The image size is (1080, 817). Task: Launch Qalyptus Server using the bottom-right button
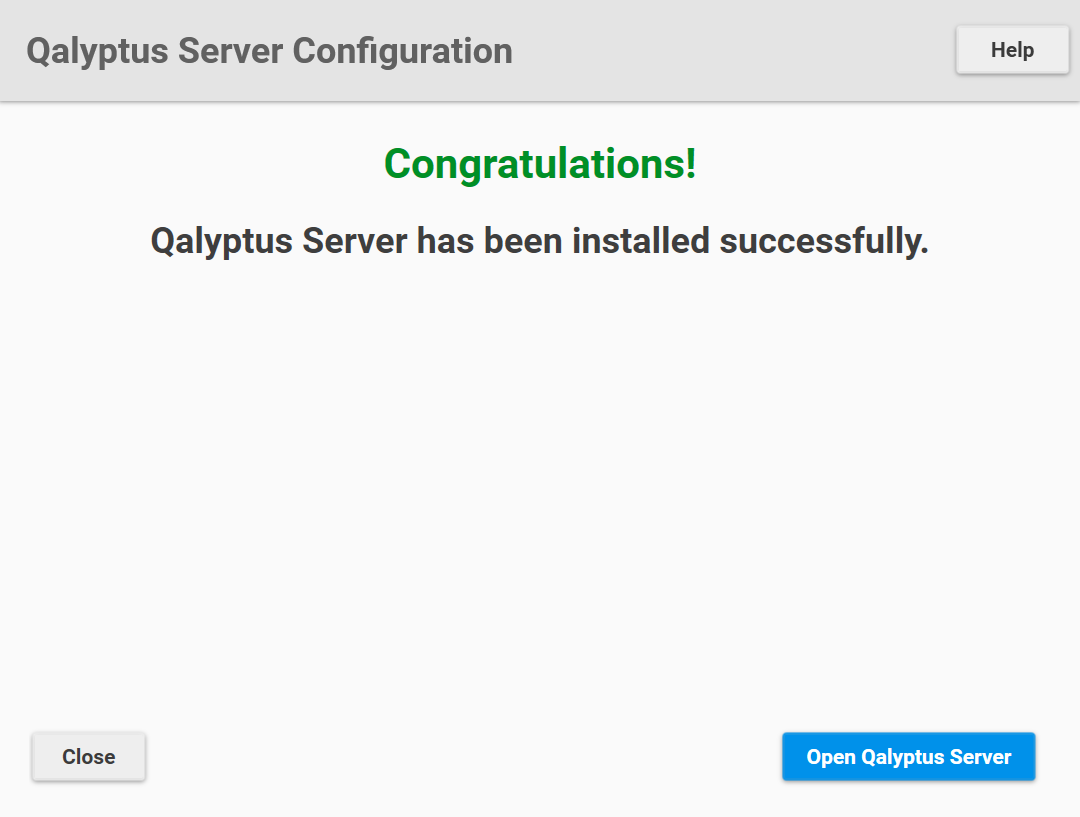(908, 757)
